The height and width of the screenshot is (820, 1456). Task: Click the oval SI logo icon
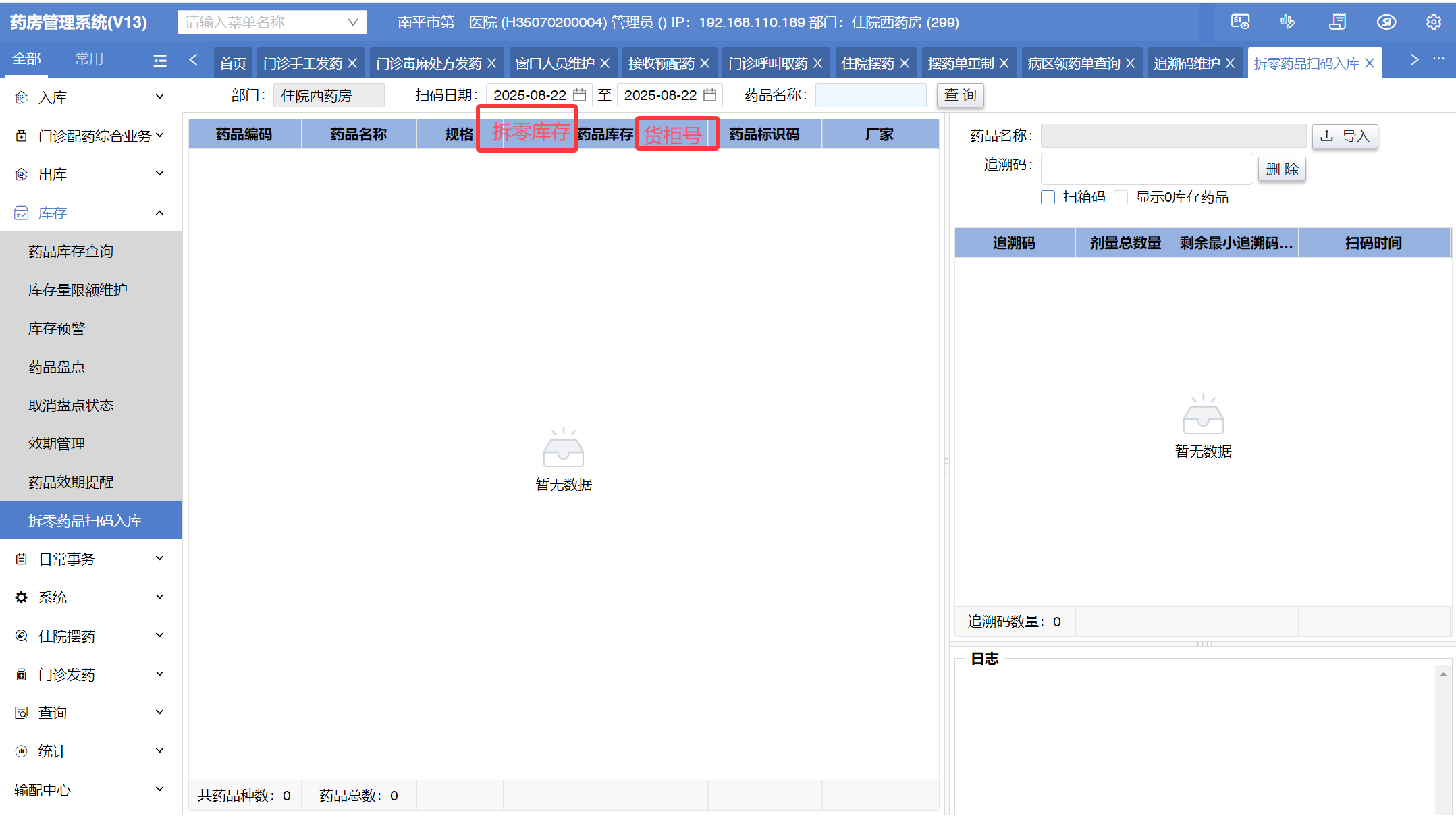(x=1386, y=22)
